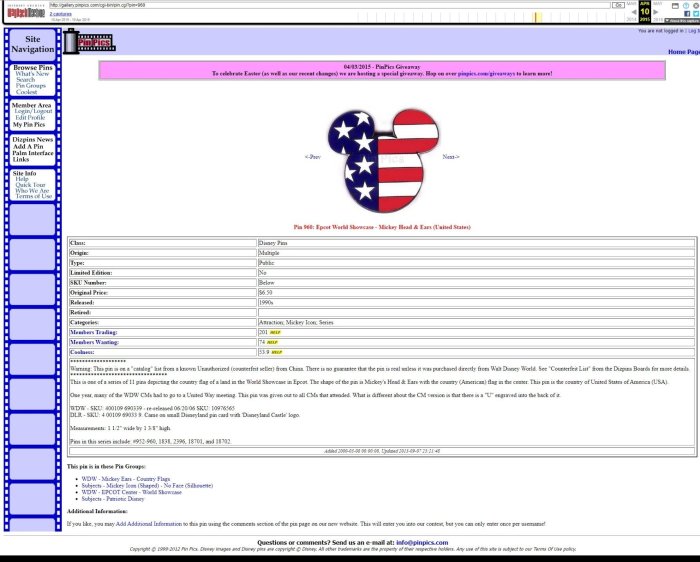Click the '$6.50' Original Price value
The image size is (700, 562).
265,293
